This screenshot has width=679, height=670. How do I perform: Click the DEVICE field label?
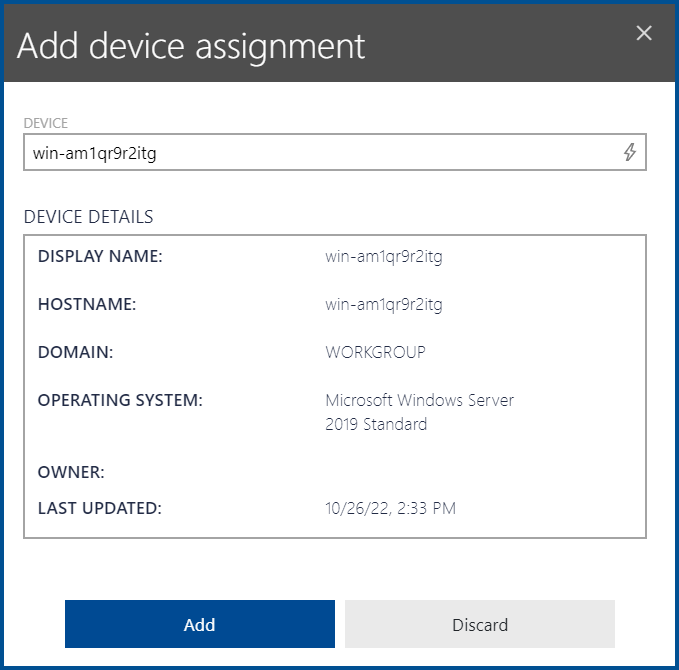tap(46, 123)
